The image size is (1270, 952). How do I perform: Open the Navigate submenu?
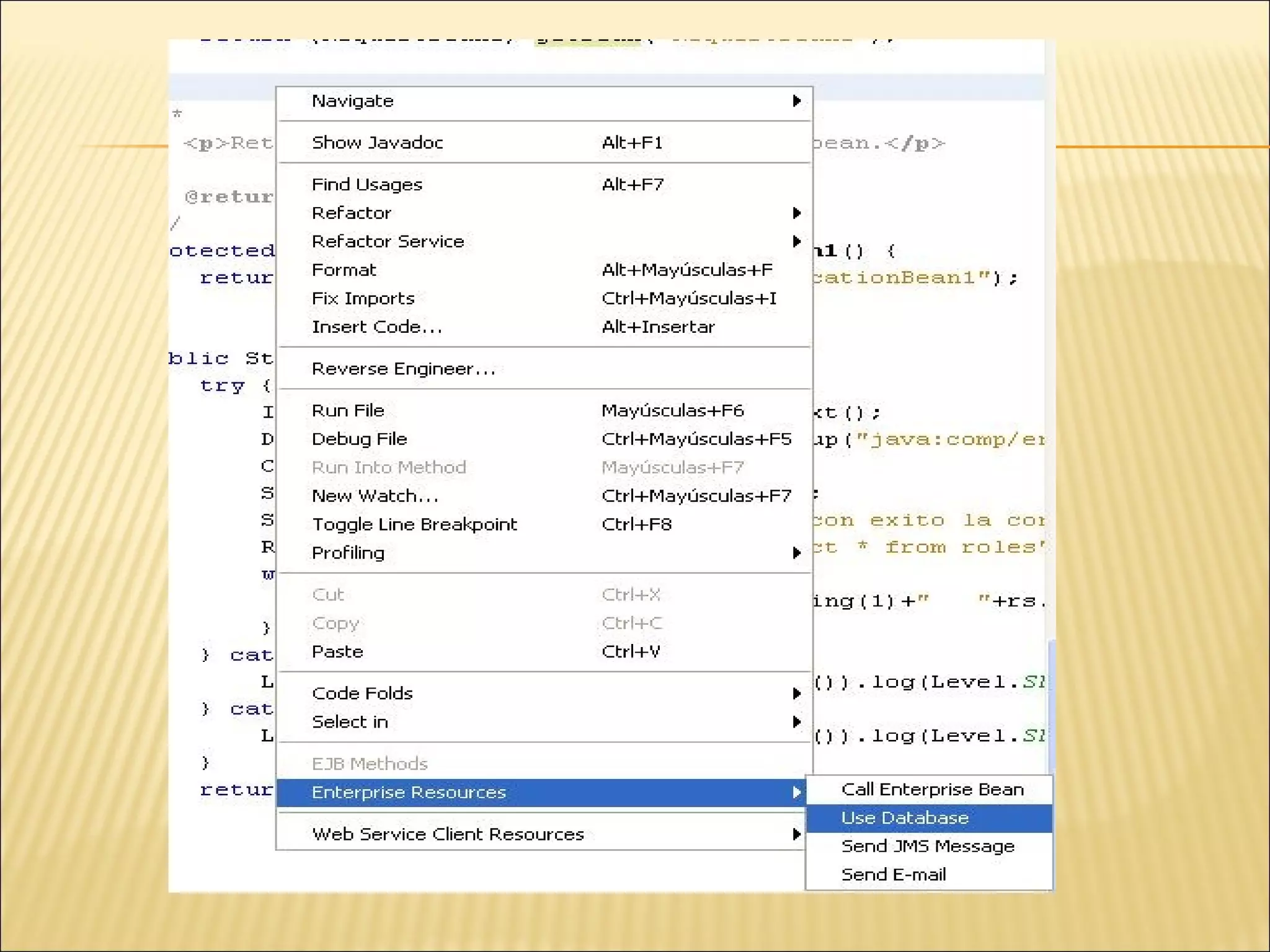352,101
